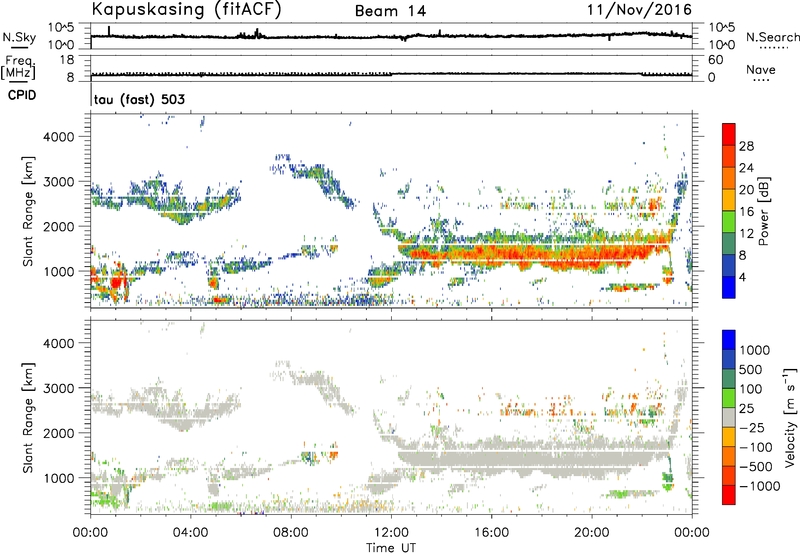Select the 2000 tick in velocity panel
The height and width of the screenshot is (554, 800).
point(58,433)
